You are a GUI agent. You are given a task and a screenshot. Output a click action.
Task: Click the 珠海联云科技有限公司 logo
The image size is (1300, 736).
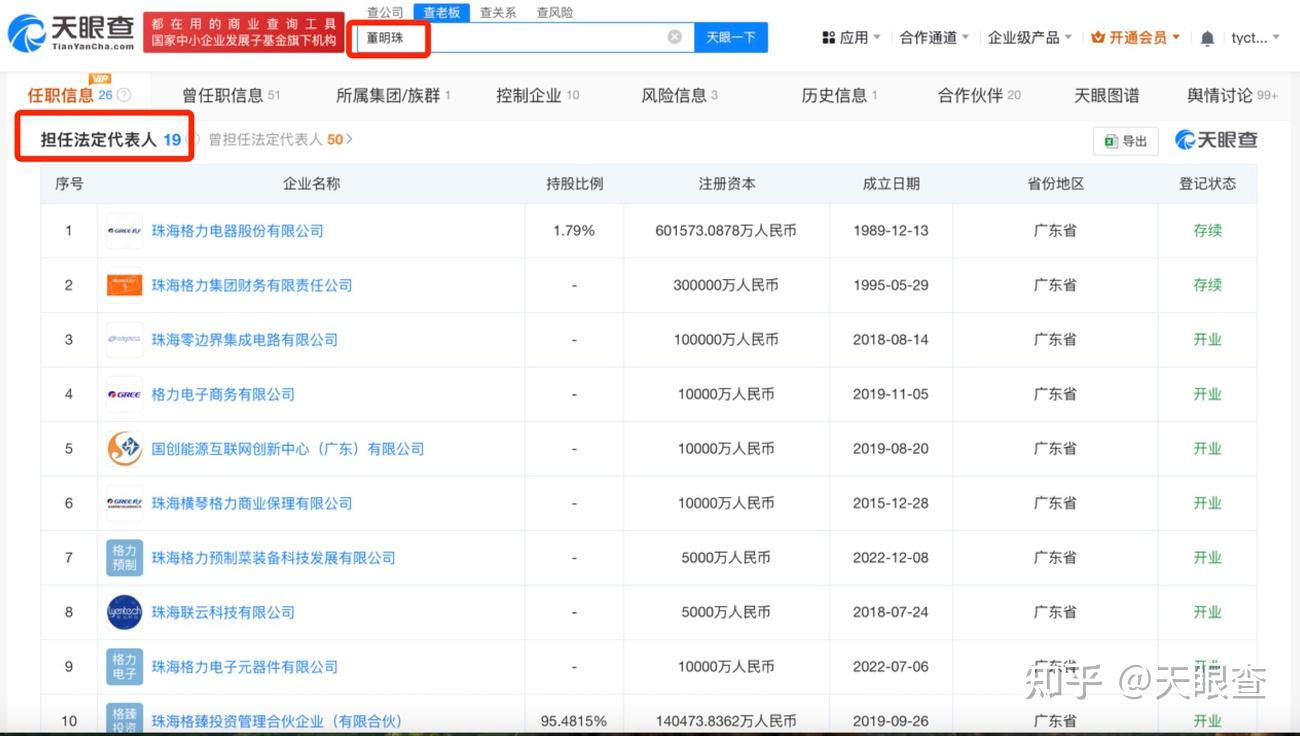(x=124, y=612)
